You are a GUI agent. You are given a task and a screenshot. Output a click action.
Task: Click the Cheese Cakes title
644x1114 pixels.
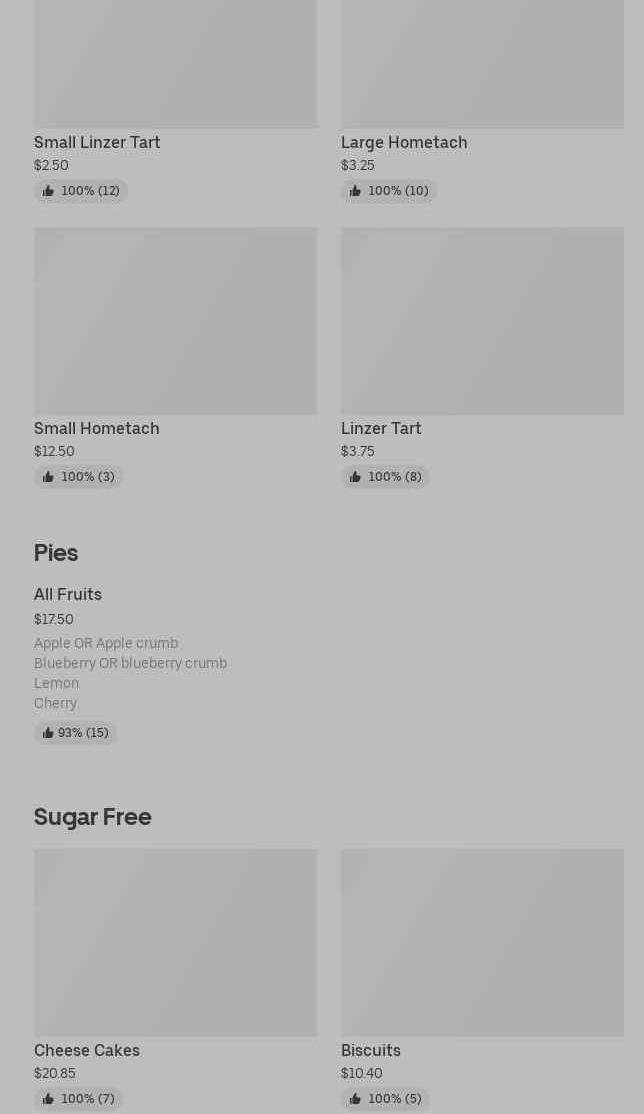point(87,1051)
